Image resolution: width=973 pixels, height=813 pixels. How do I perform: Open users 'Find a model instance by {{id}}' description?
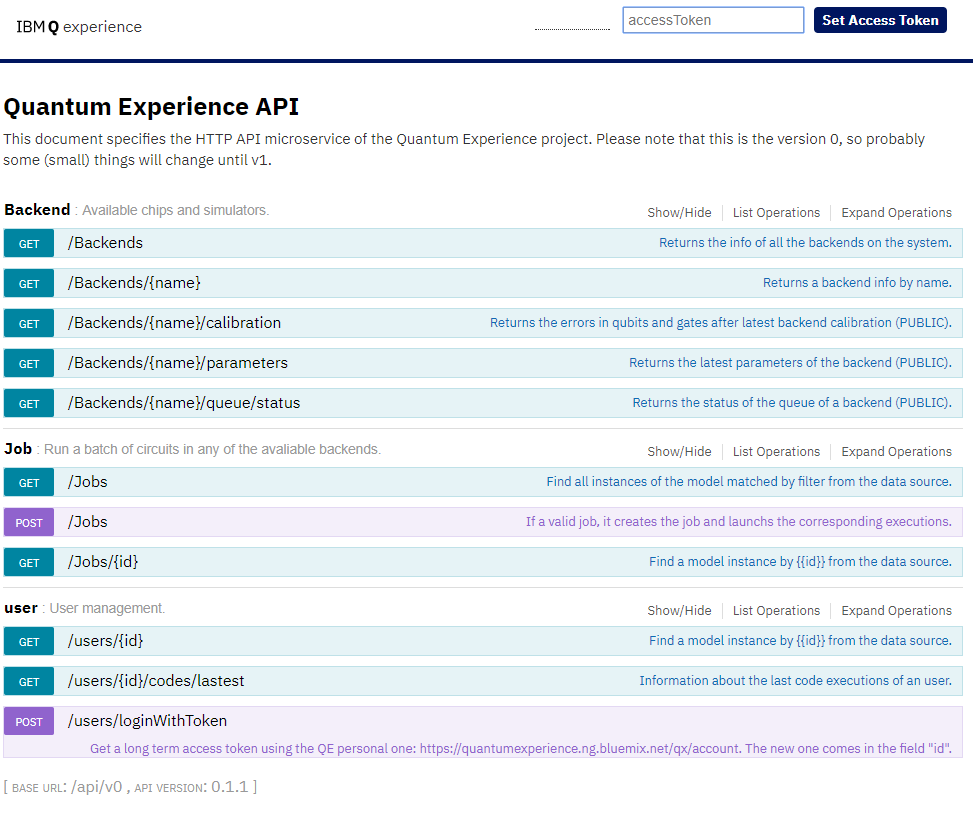coord(800,640)
